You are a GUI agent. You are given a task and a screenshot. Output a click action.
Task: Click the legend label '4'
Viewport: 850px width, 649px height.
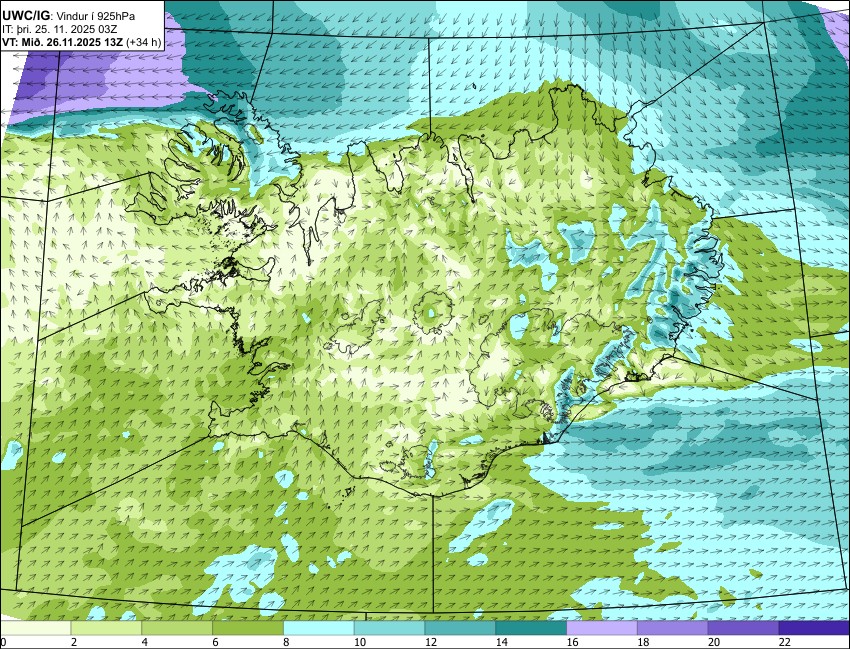(145, 642)
